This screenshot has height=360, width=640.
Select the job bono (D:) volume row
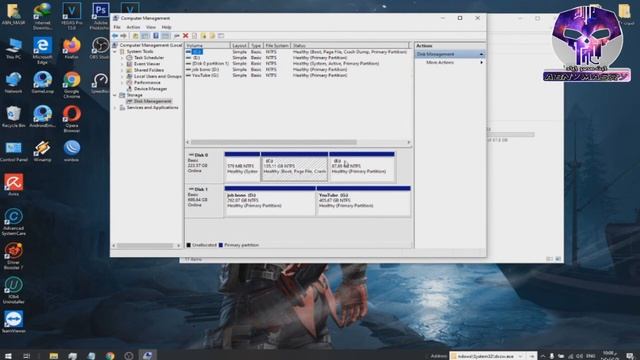(298, 69)
